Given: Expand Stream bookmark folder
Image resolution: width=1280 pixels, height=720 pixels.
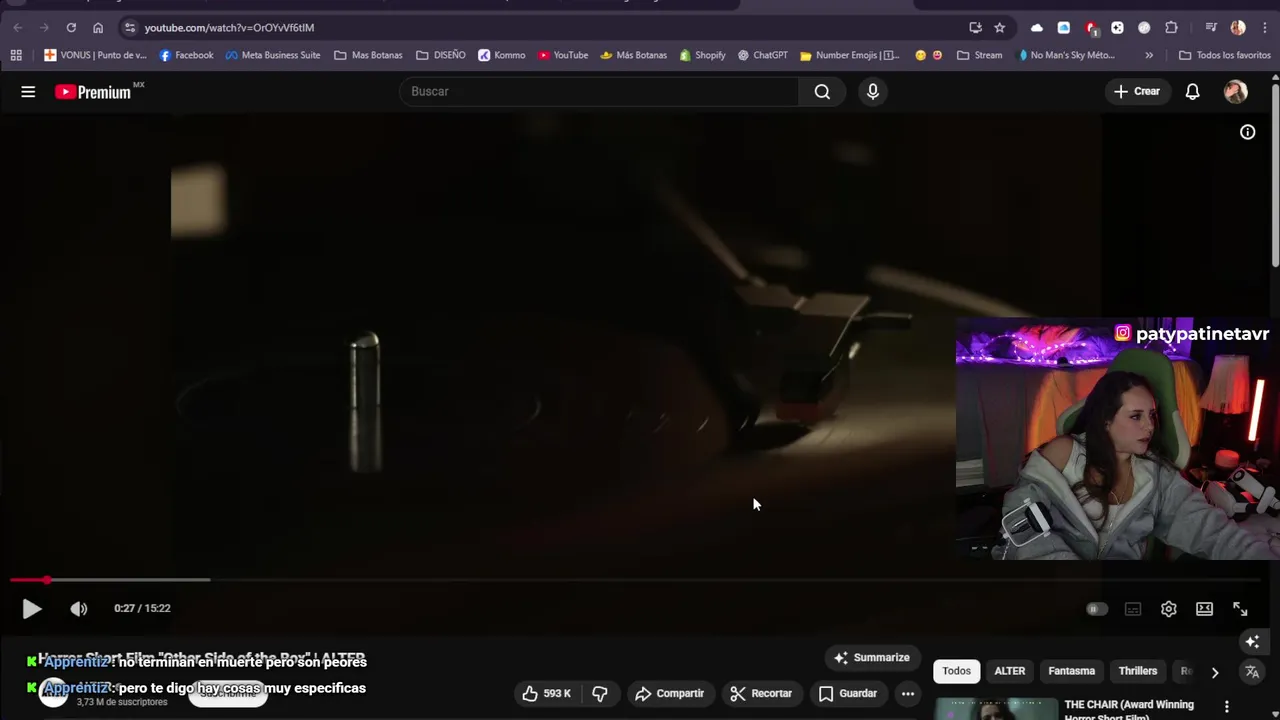Looking at the screenshot, I should 980,55.
